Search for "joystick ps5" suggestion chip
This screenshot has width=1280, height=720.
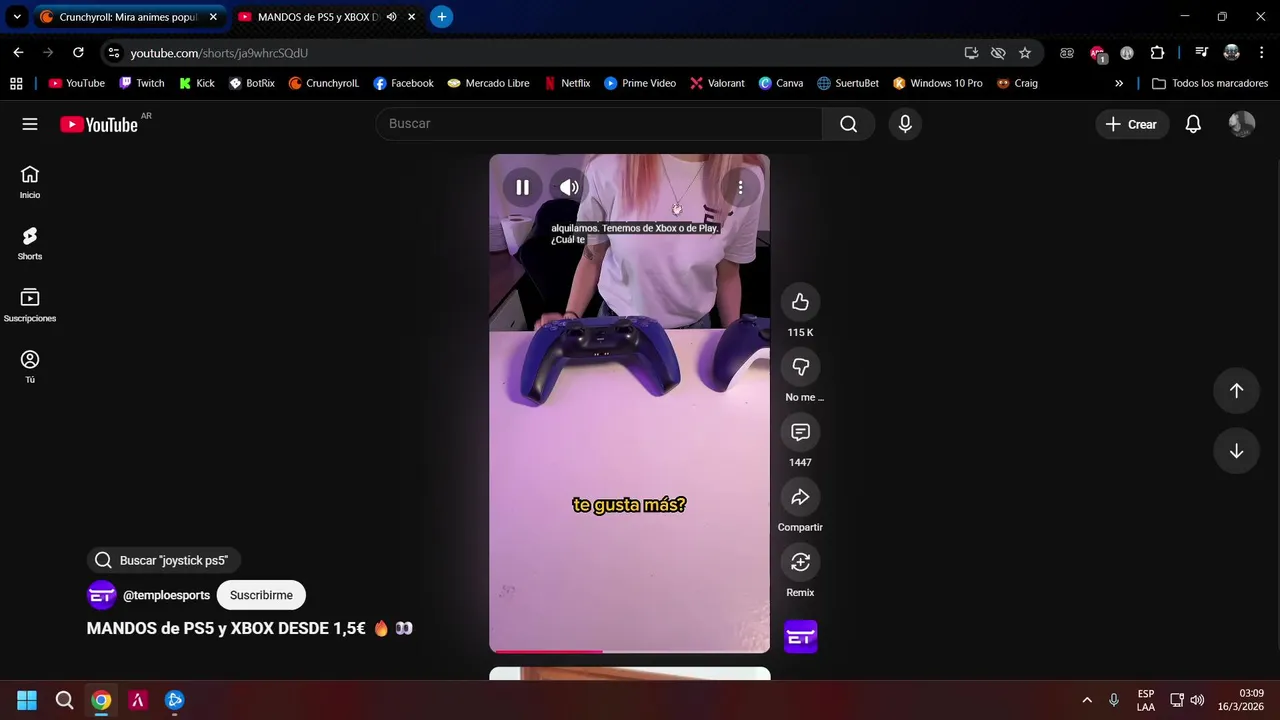[164, 560]
